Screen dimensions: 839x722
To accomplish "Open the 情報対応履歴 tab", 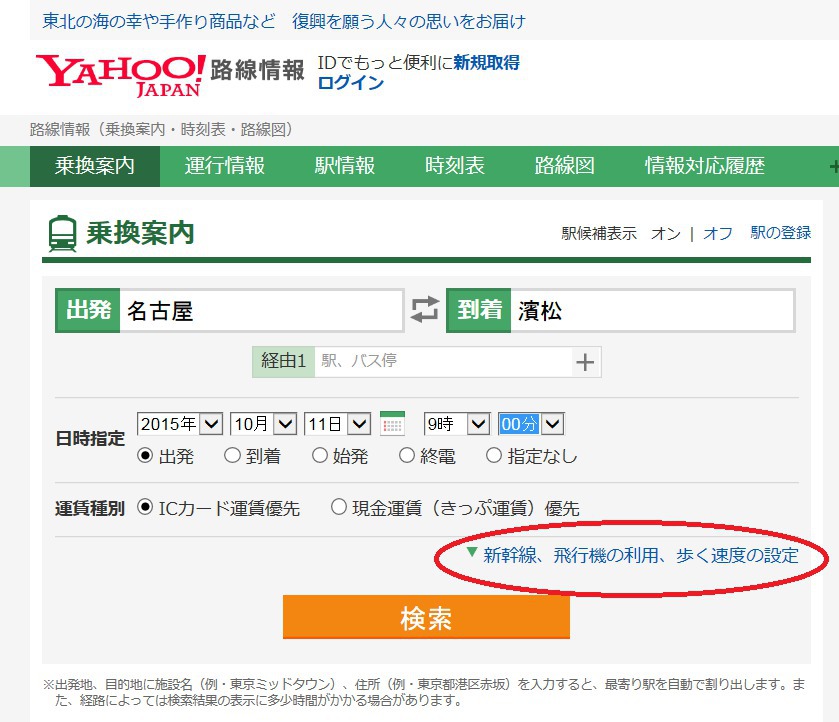I will [x=705, y=166].
